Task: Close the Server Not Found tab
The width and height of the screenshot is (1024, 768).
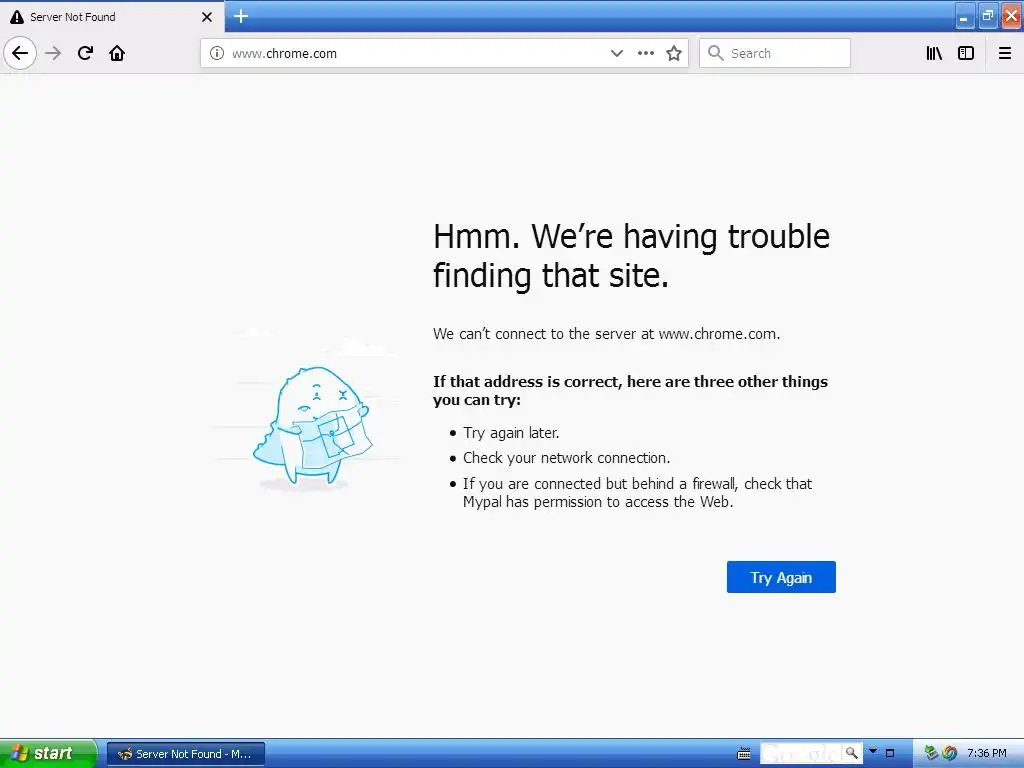Action: point(207,17)
